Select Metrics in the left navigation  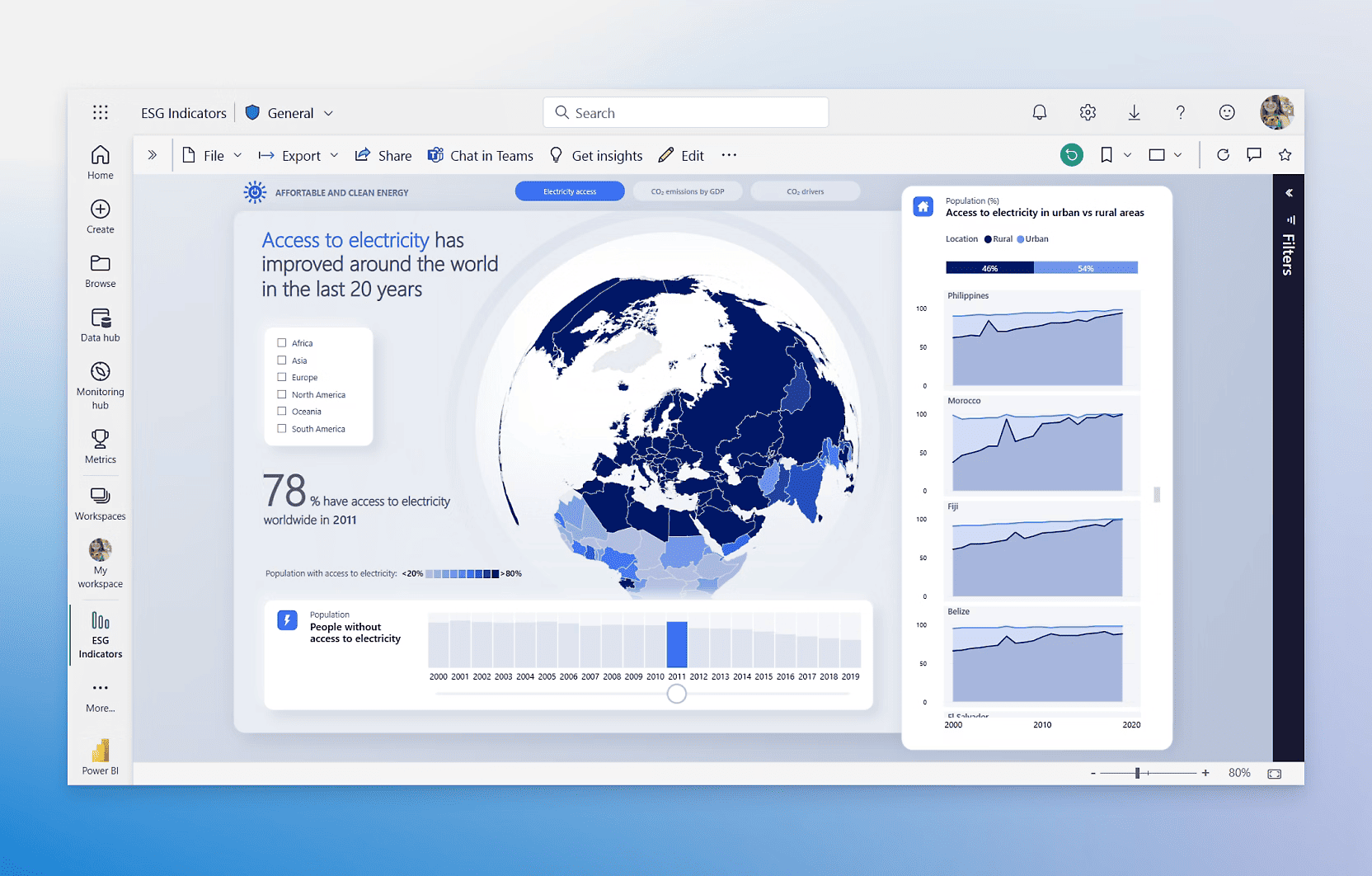coord(99,445)
